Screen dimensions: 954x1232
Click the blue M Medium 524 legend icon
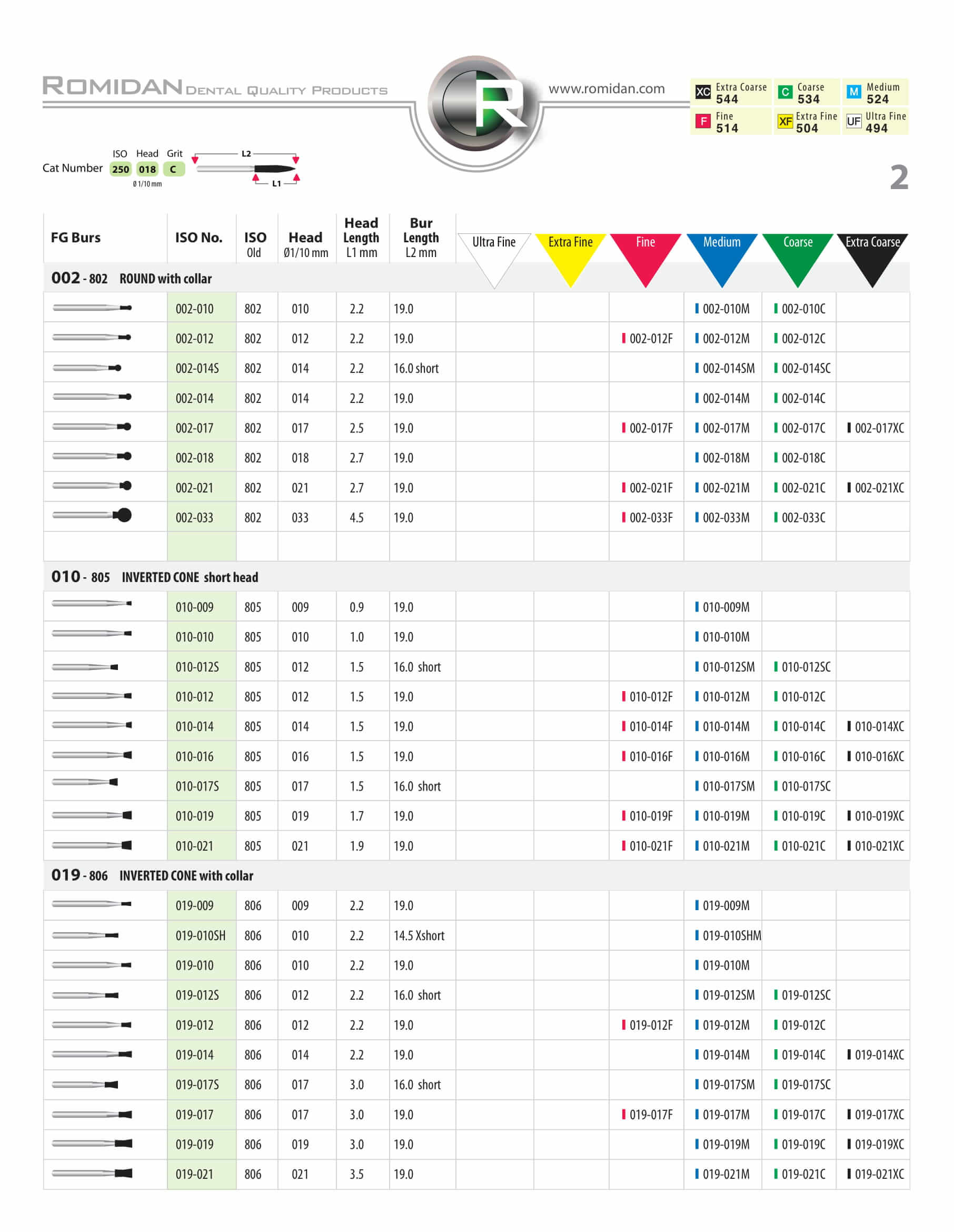[853, 91]
